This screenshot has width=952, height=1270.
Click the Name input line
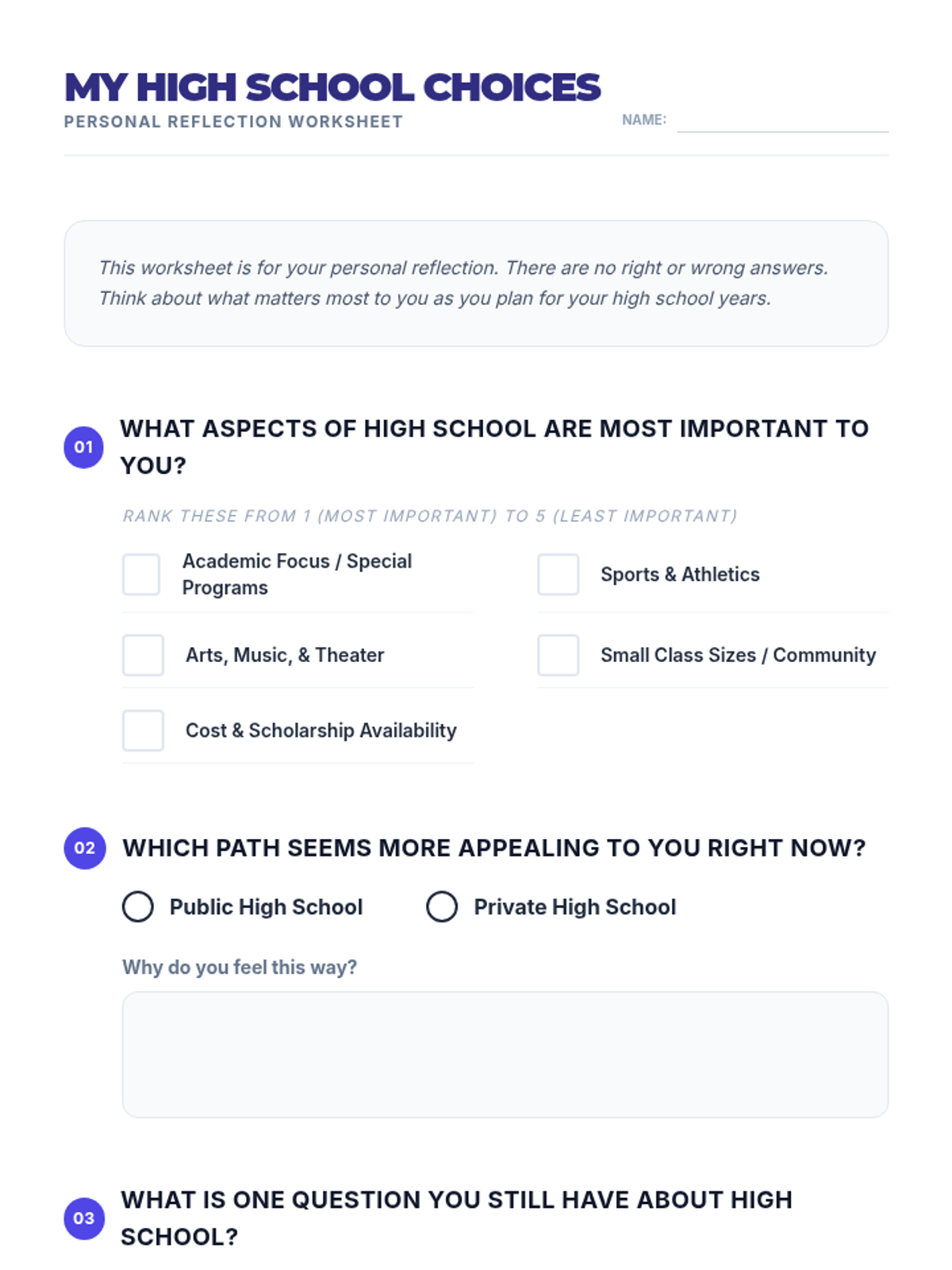point(782,121)
